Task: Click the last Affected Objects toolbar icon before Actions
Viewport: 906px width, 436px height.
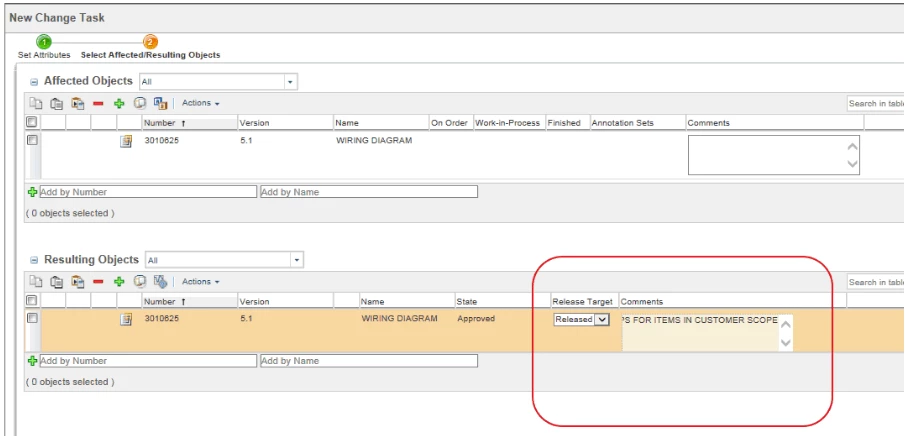Action: click(160, 103)
